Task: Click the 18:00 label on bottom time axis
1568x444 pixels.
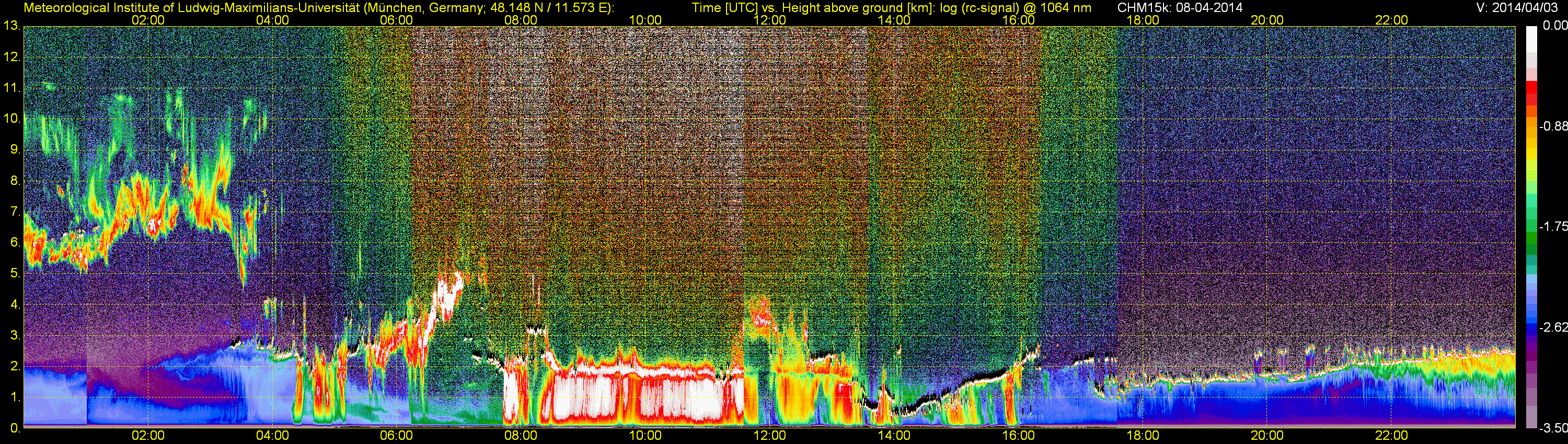Action: click(x=1143, y=436)
